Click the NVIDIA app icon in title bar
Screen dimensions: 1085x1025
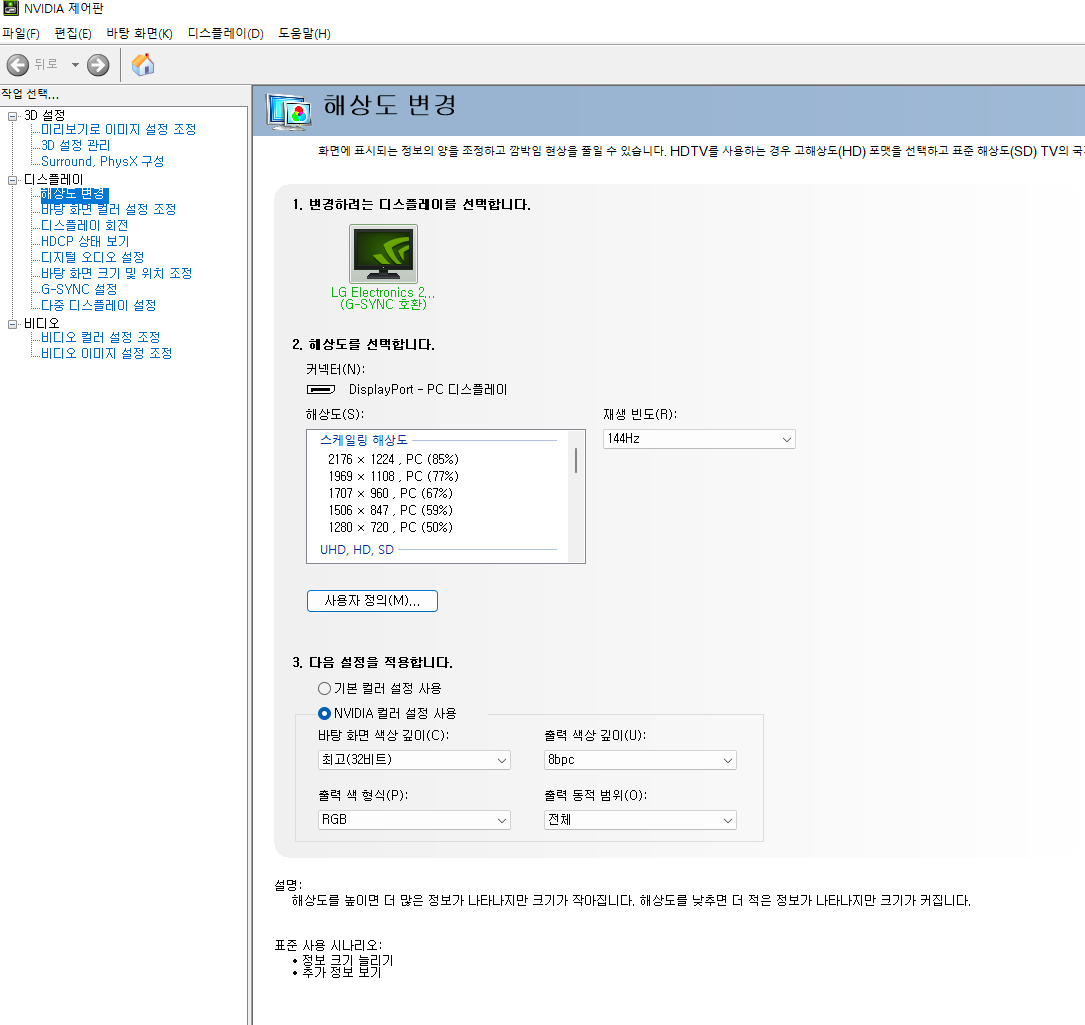pyautogui.click(x=11, y=8)
